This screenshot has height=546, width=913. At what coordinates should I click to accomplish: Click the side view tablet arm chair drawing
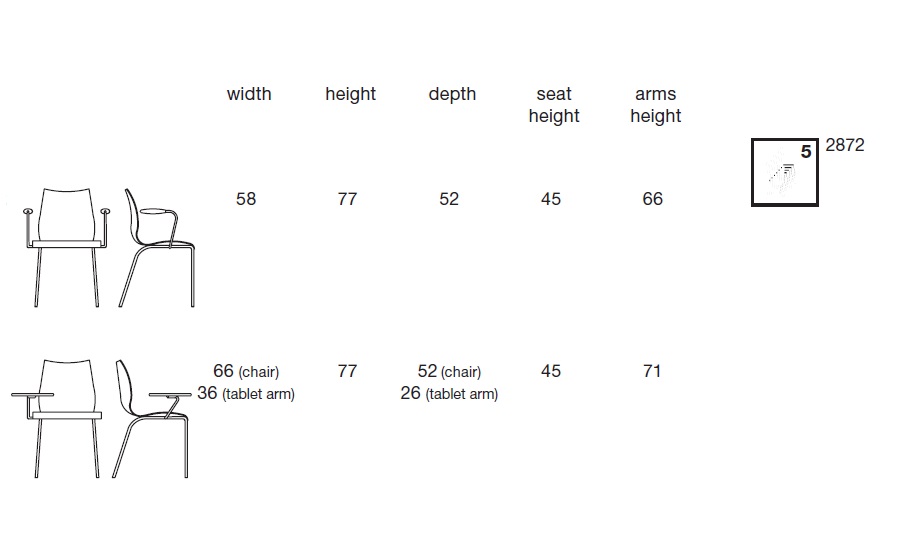[151, 419]
